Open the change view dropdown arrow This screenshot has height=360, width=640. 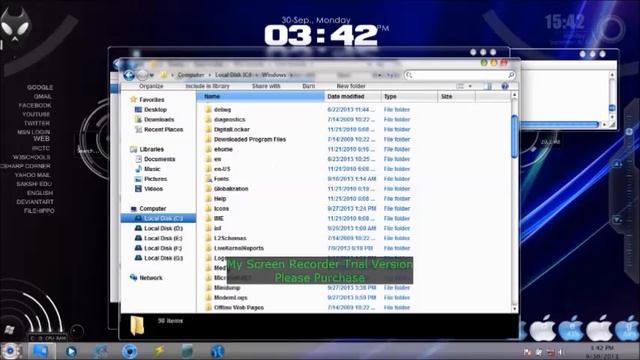point(470,86)
